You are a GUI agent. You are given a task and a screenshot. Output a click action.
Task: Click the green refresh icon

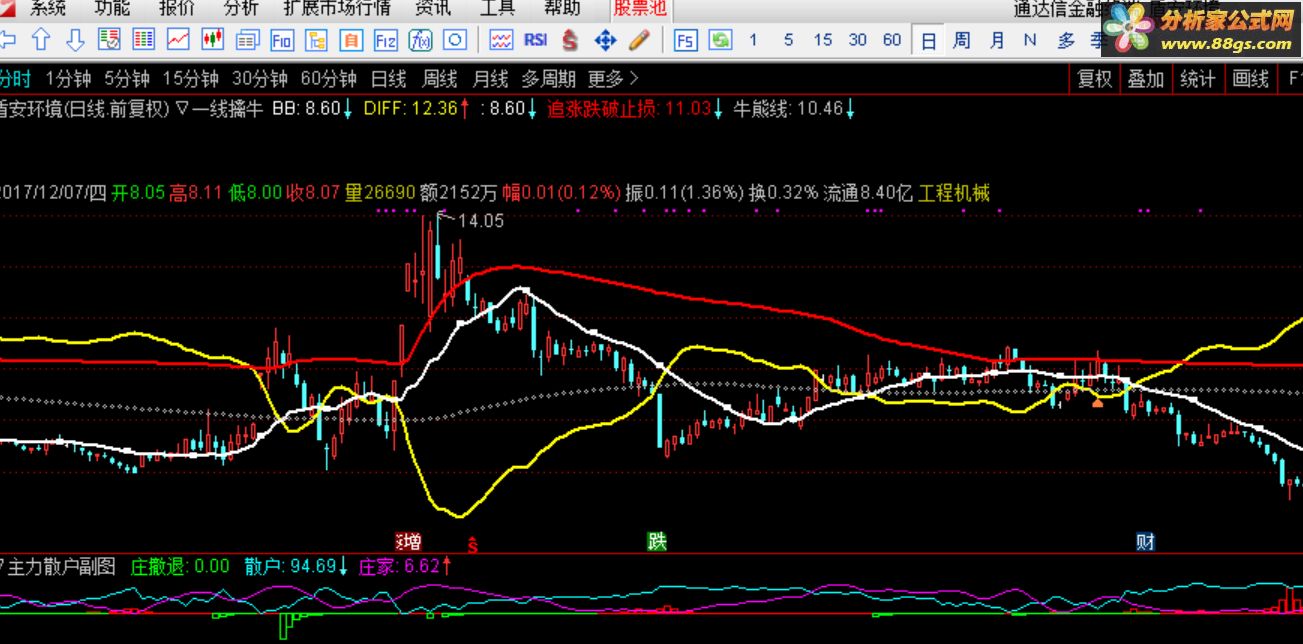coord(720,40)
